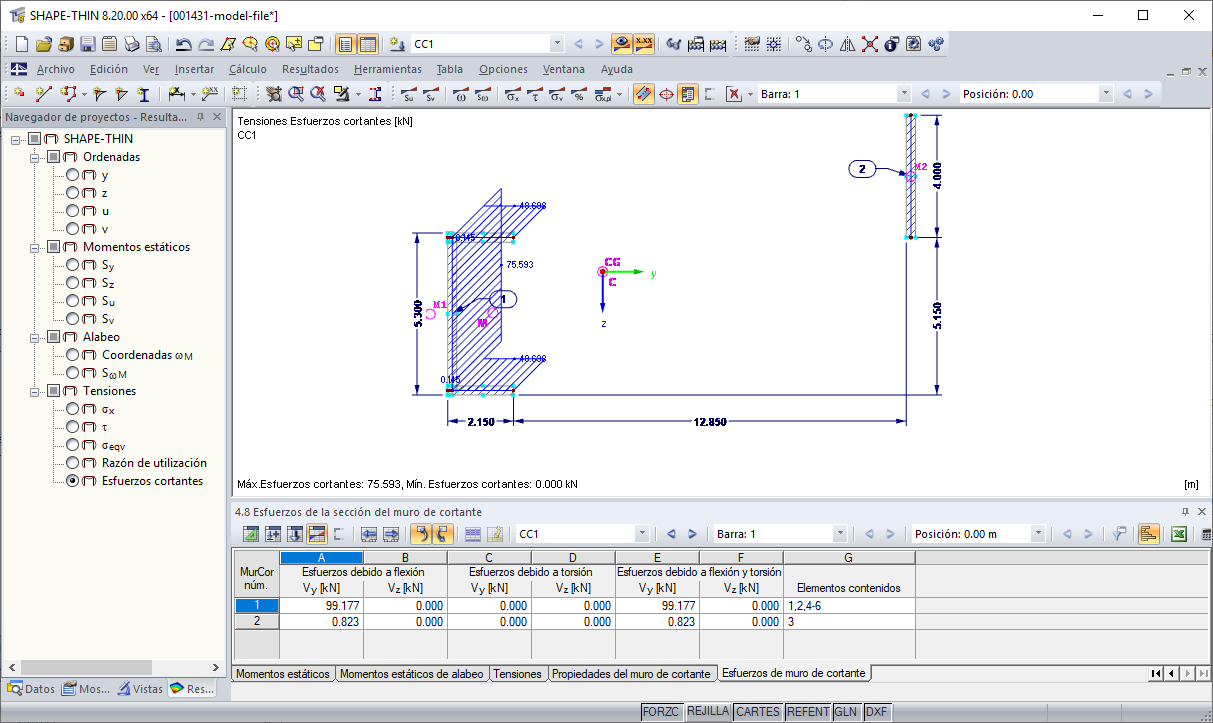Open the Vistas navigator tab
This screenshot has width=1213, height=723.
140,688
